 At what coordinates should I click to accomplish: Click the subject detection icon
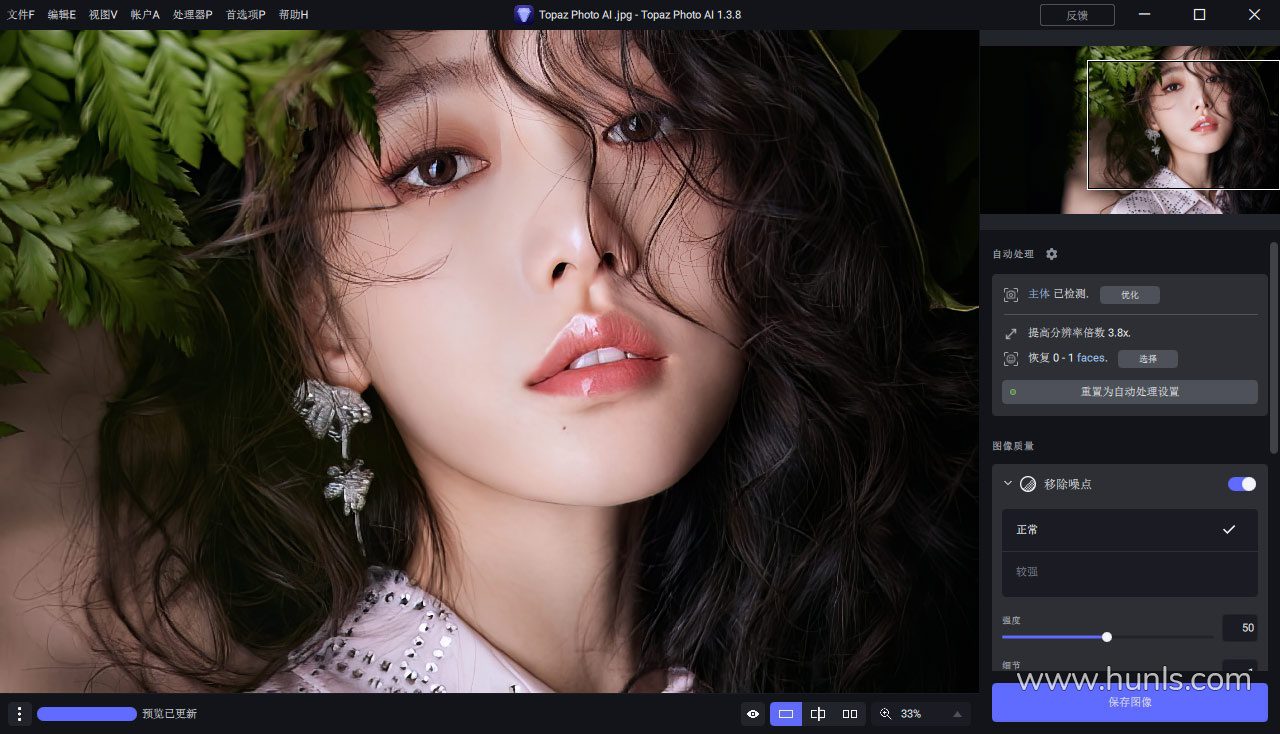point(1011,295)
